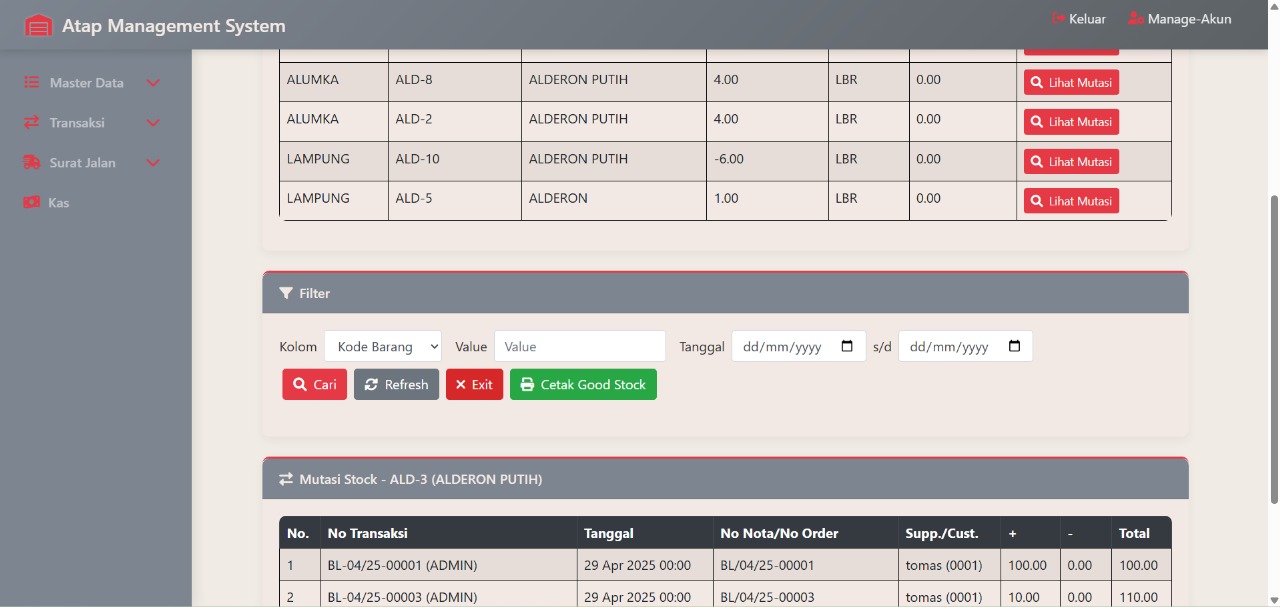
Task: Click the Value input field
Action: click(580, 346)
